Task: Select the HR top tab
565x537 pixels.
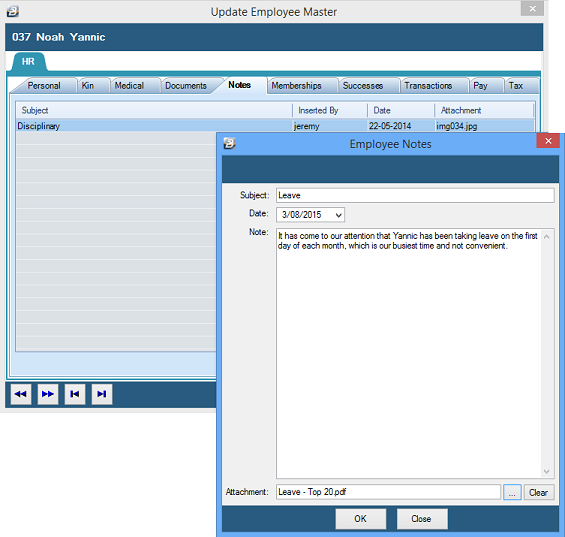Action: [x=28, y=62]
